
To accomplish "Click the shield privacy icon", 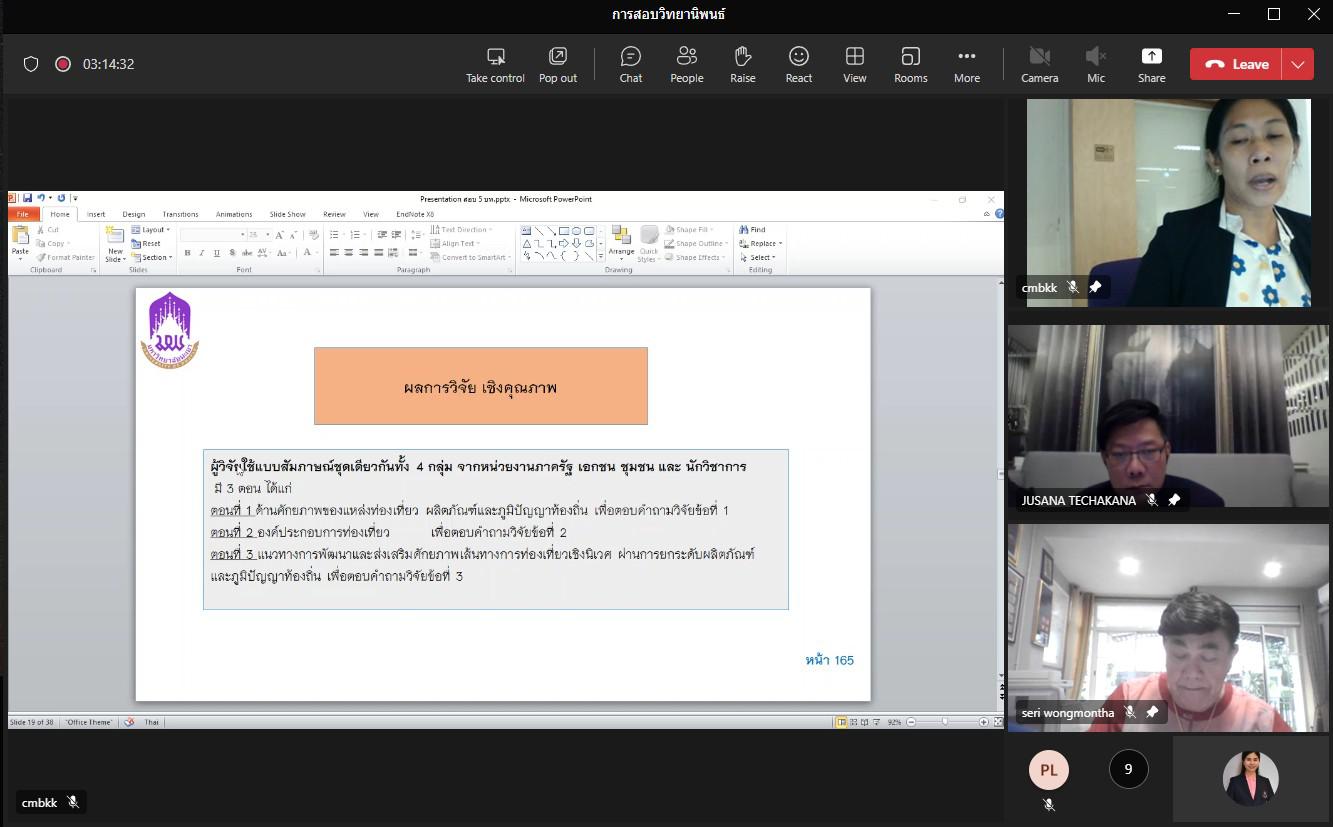I will pos(31,64).
